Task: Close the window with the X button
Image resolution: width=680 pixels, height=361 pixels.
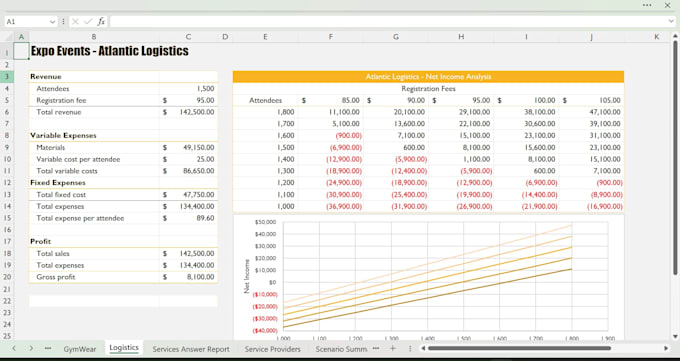Action: tap(667, 5)
